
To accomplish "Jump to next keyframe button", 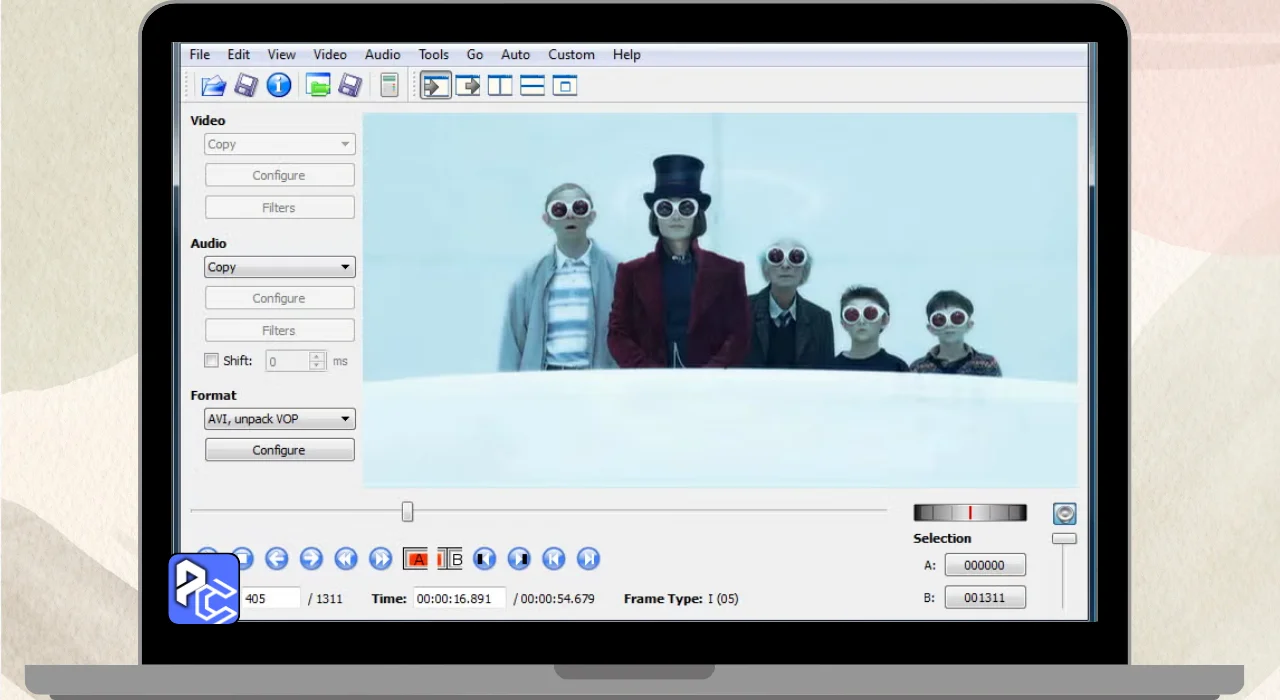I will (380, 559).
